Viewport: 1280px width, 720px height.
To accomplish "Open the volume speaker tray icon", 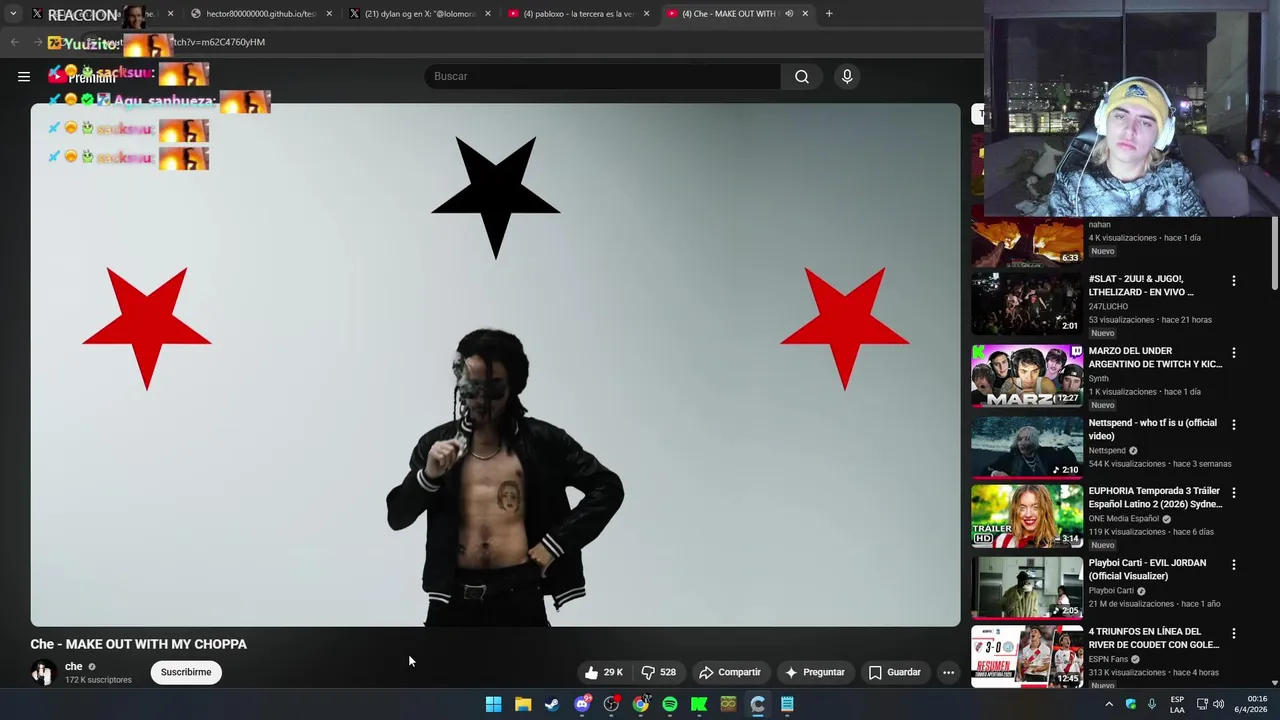I will point(1218,704).
